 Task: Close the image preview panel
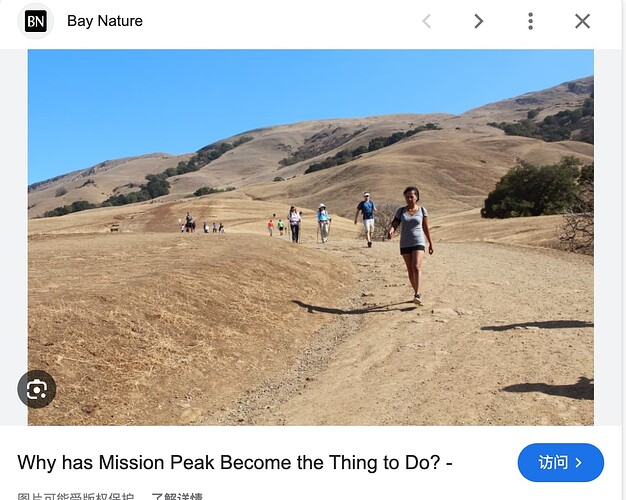click(582, 21)
